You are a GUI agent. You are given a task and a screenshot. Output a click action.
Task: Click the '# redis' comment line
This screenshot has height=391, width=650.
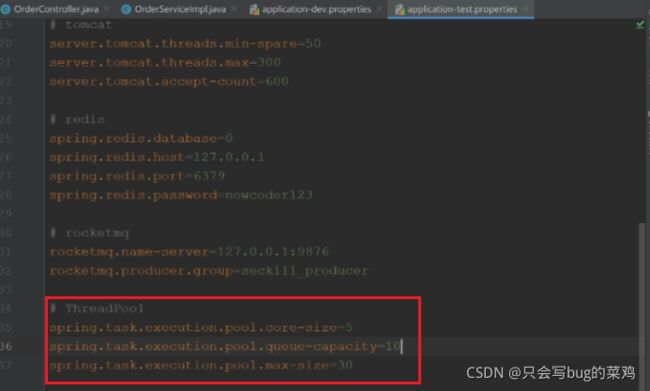77,119
